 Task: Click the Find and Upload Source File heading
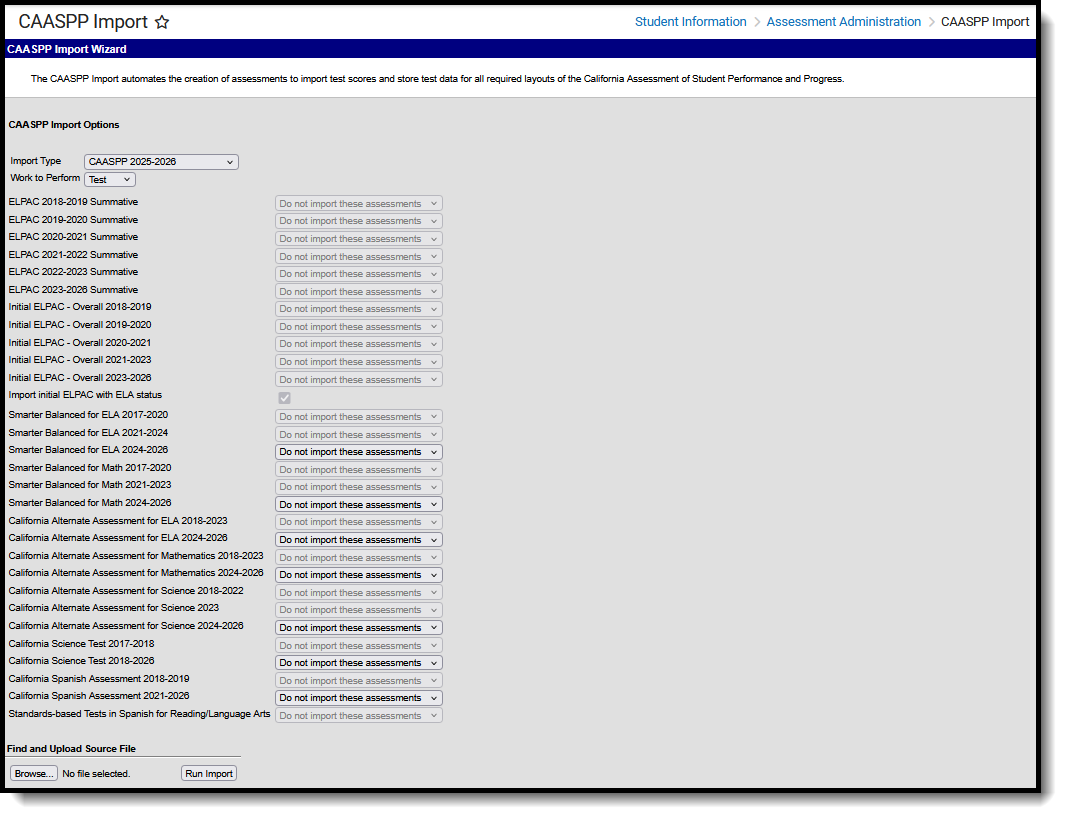71,749
